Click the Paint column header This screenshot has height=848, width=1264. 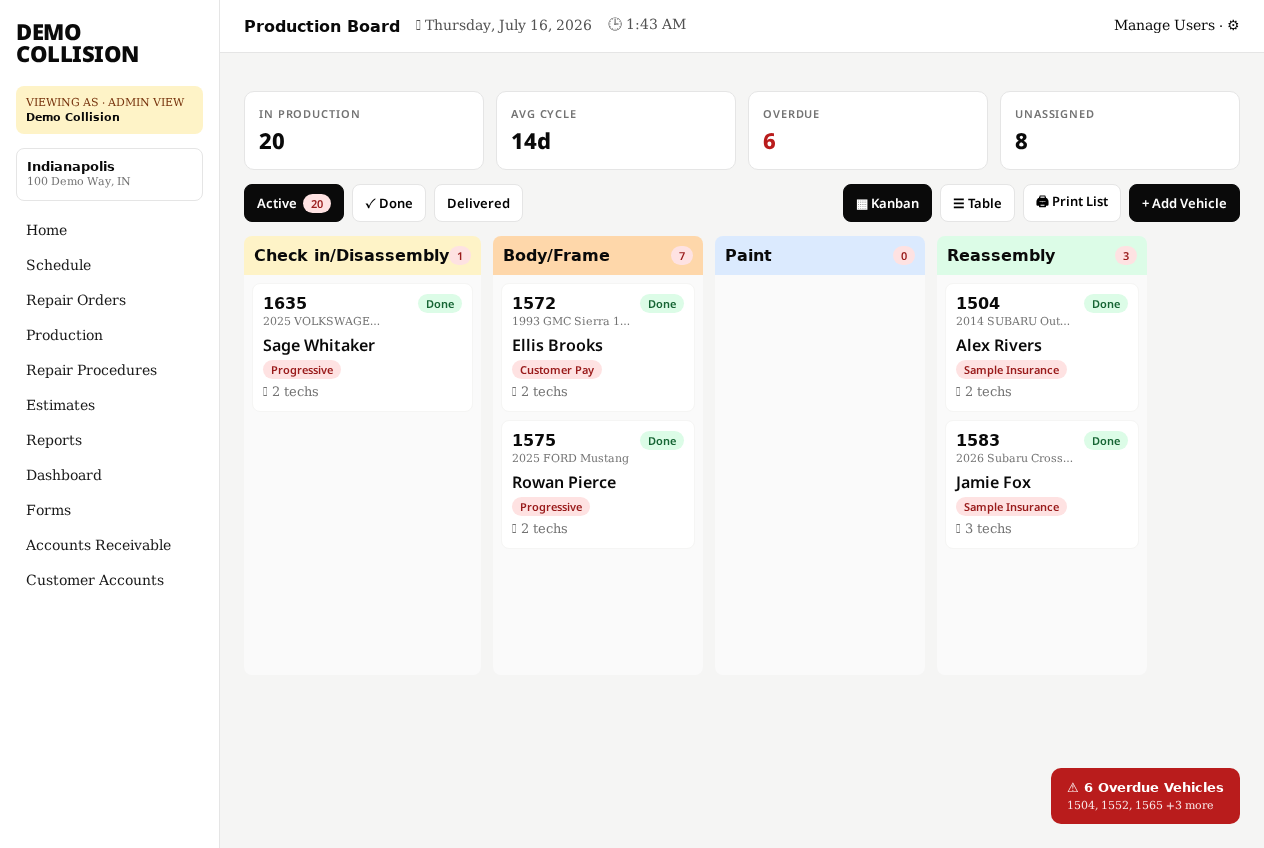pos(820,255)
